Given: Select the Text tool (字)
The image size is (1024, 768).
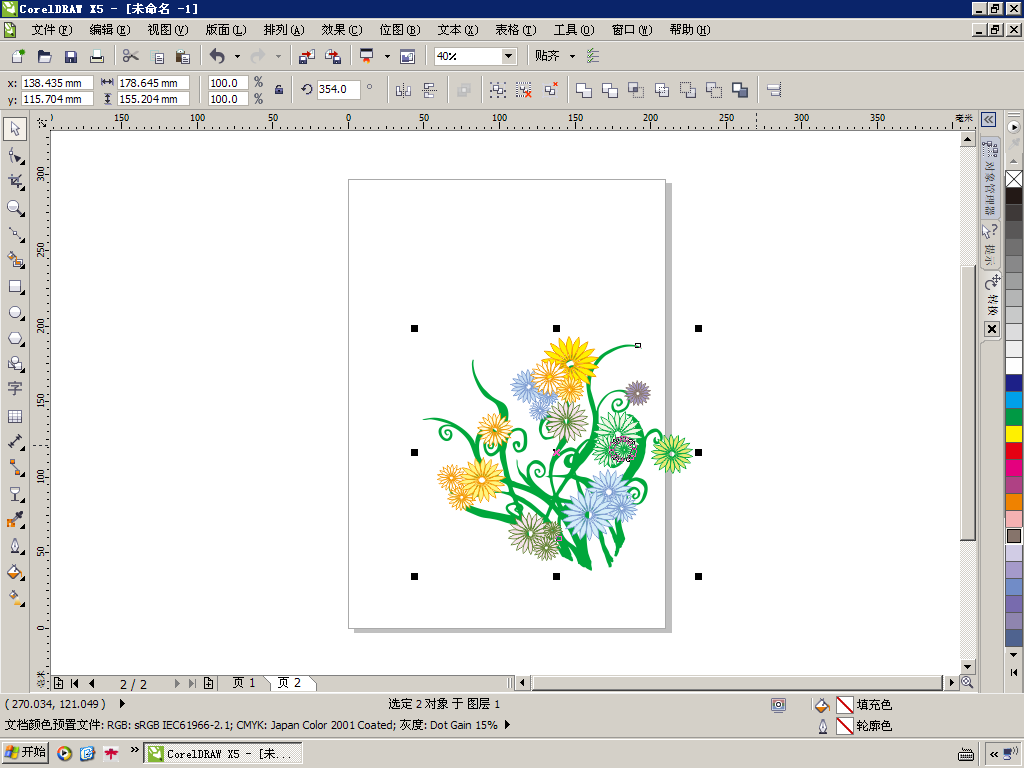Looking at the screenshot, I should [x=15, y=389].
